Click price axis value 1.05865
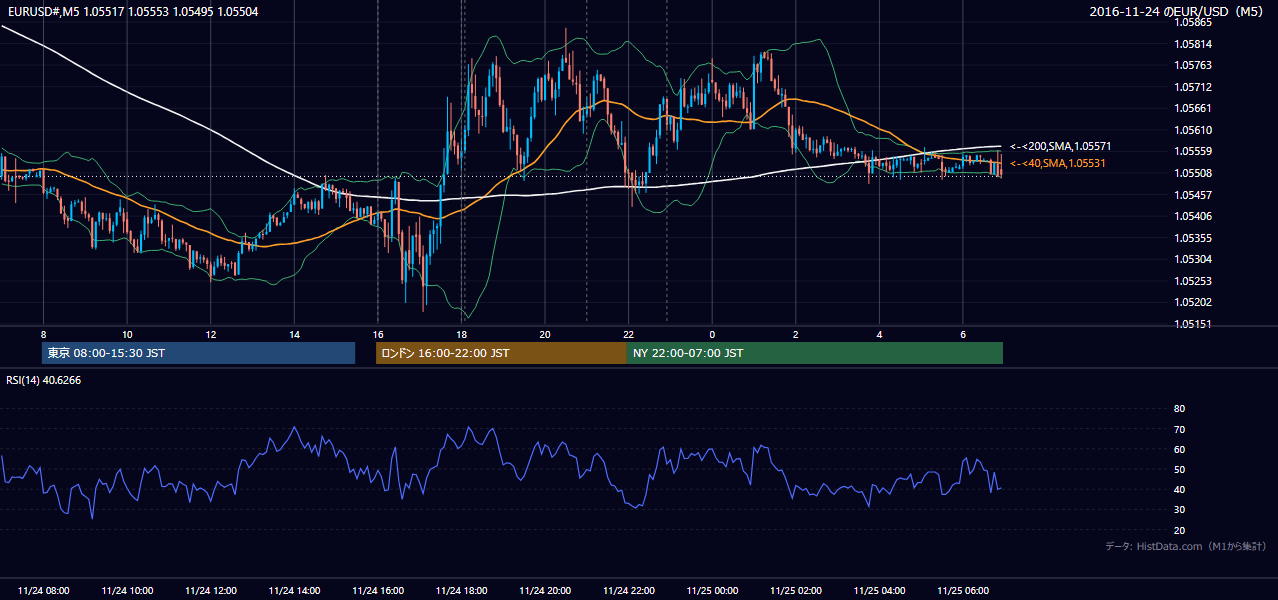 click(1194, 22)
